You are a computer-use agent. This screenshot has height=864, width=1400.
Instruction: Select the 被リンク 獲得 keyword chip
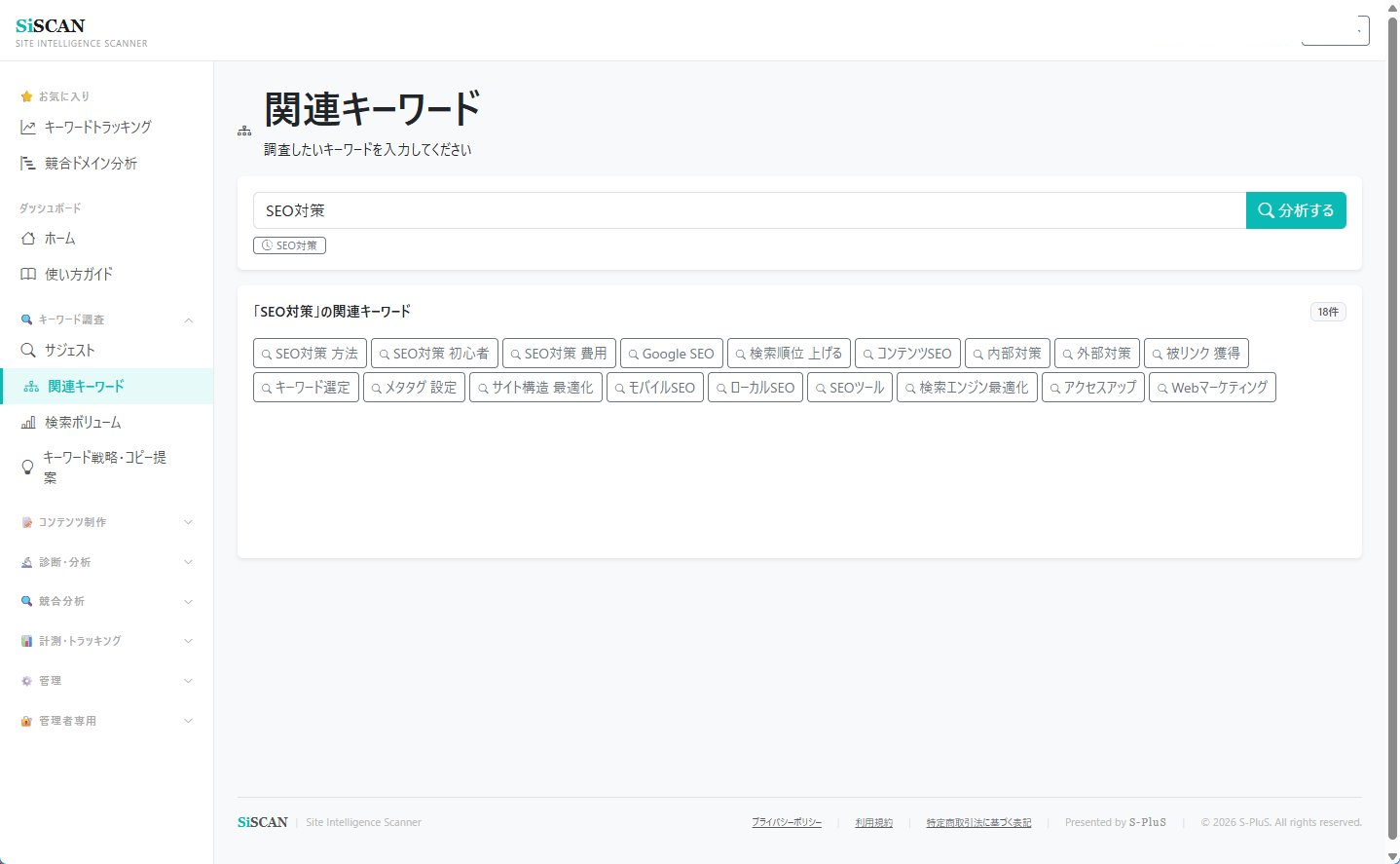click(x=1197, y=354)
